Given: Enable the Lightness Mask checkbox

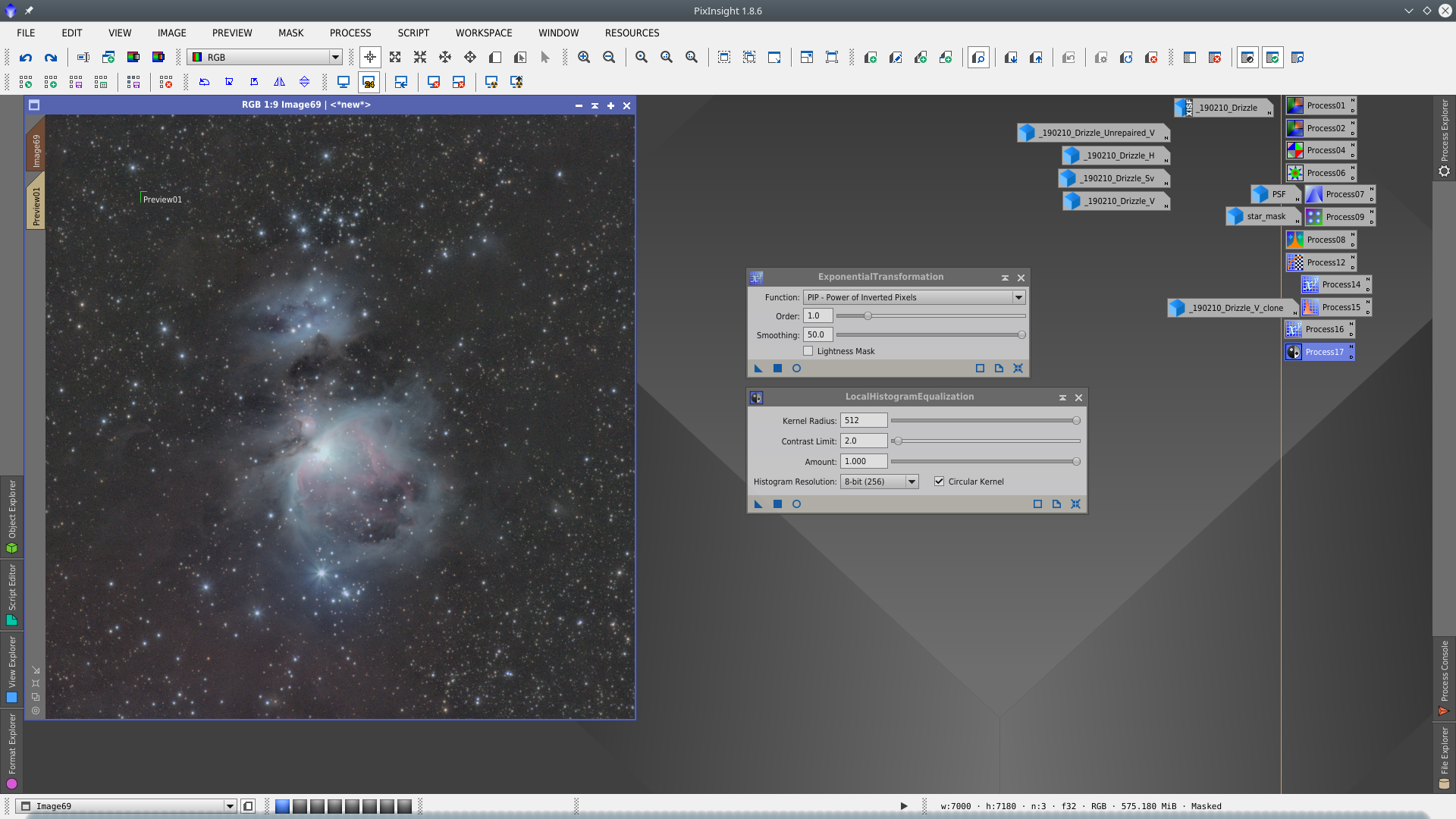Looking at the screenshot, I should pyautogui.click(x=808, y=351).
